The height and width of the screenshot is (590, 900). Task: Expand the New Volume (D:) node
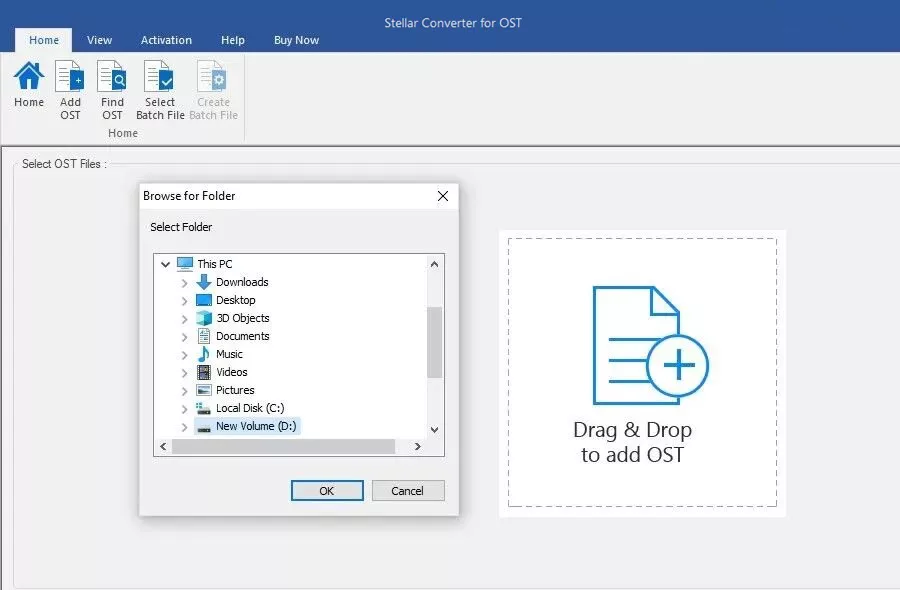184,427
